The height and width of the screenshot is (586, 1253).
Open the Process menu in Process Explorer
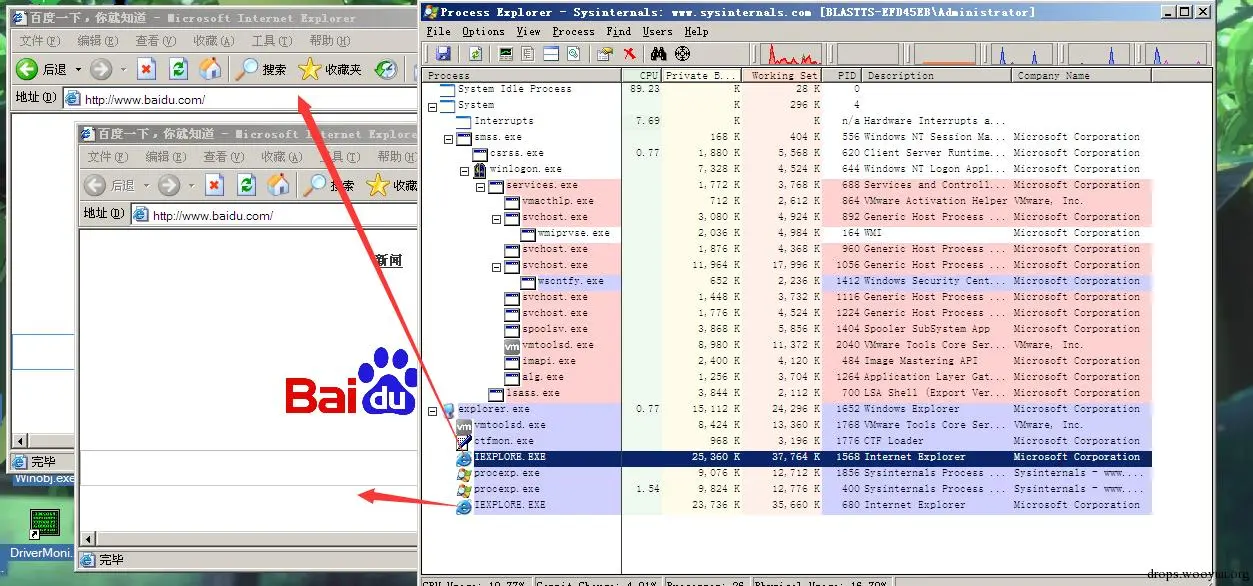point(573,31)
